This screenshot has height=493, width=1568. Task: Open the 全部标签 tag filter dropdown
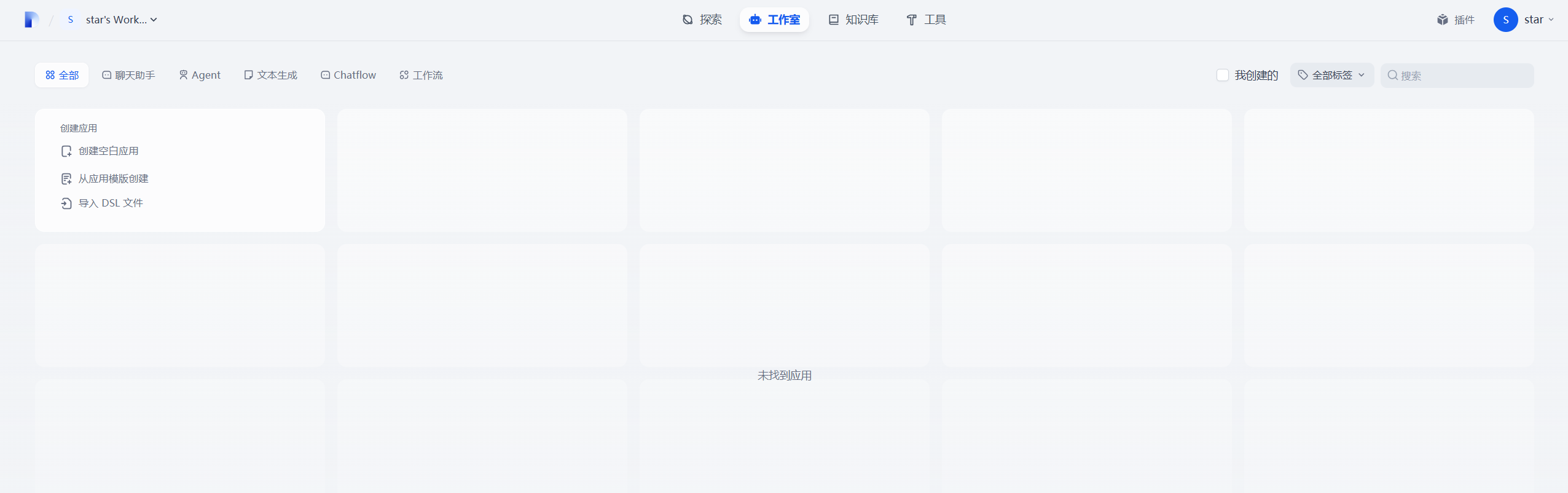(1331, 75)
